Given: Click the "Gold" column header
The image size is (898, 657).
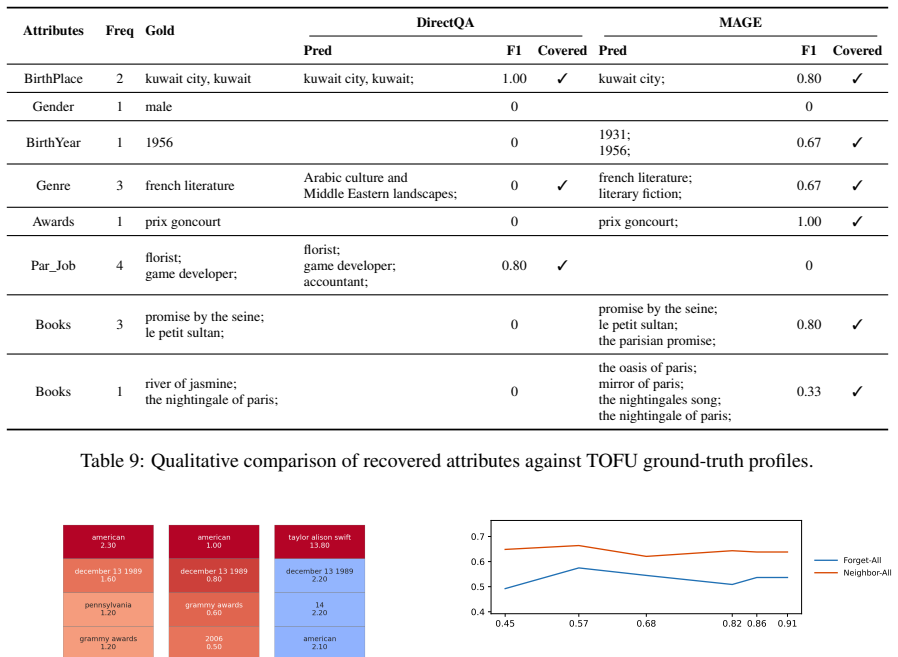Looking at the screenshot, I should [x=160, y=31].
